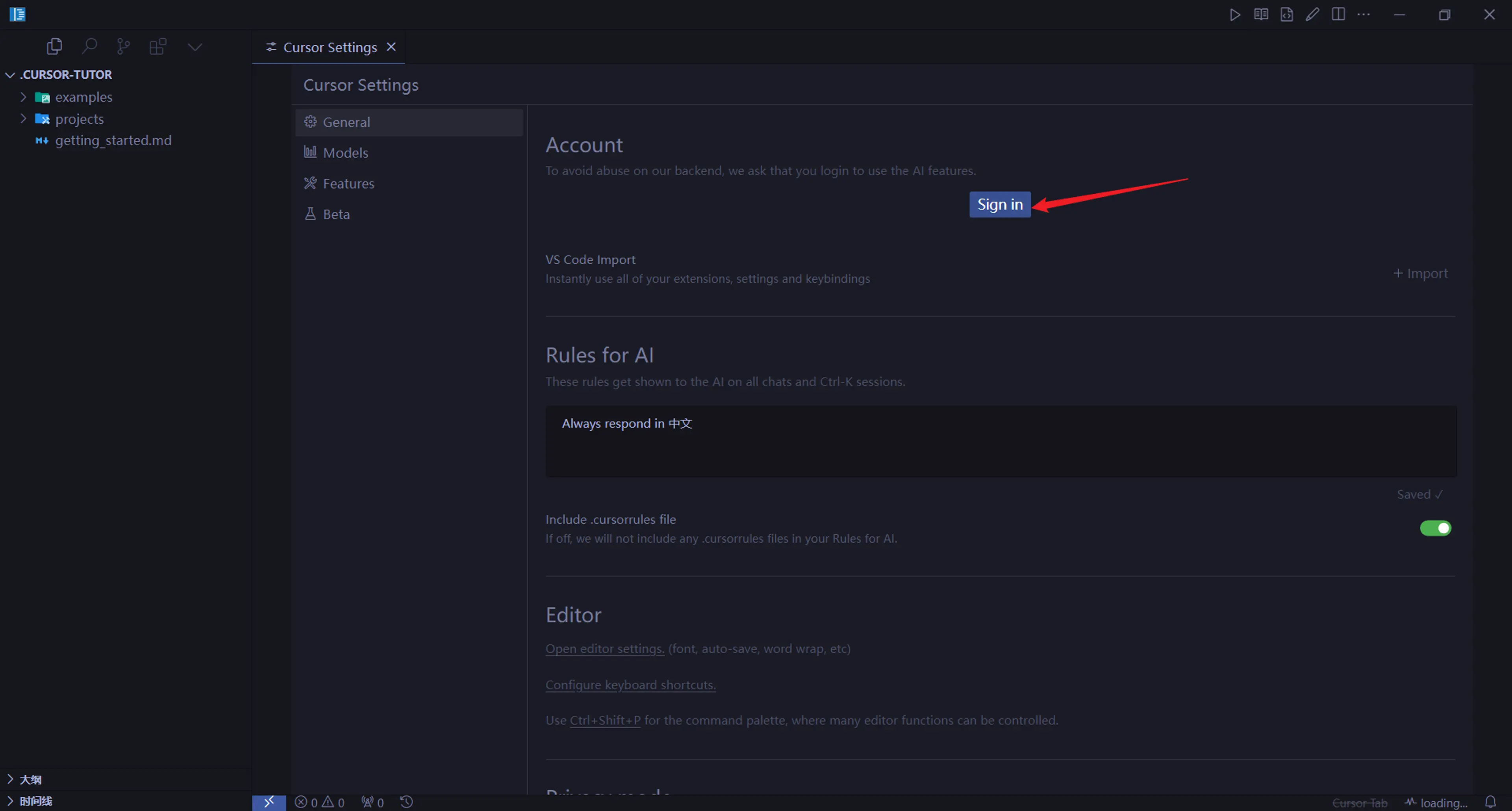The height and width of the screenshot is (811, 1512).
Task: Click the errors and warnings status indicator
Action: pyautogui.click(x=320, y=802)
